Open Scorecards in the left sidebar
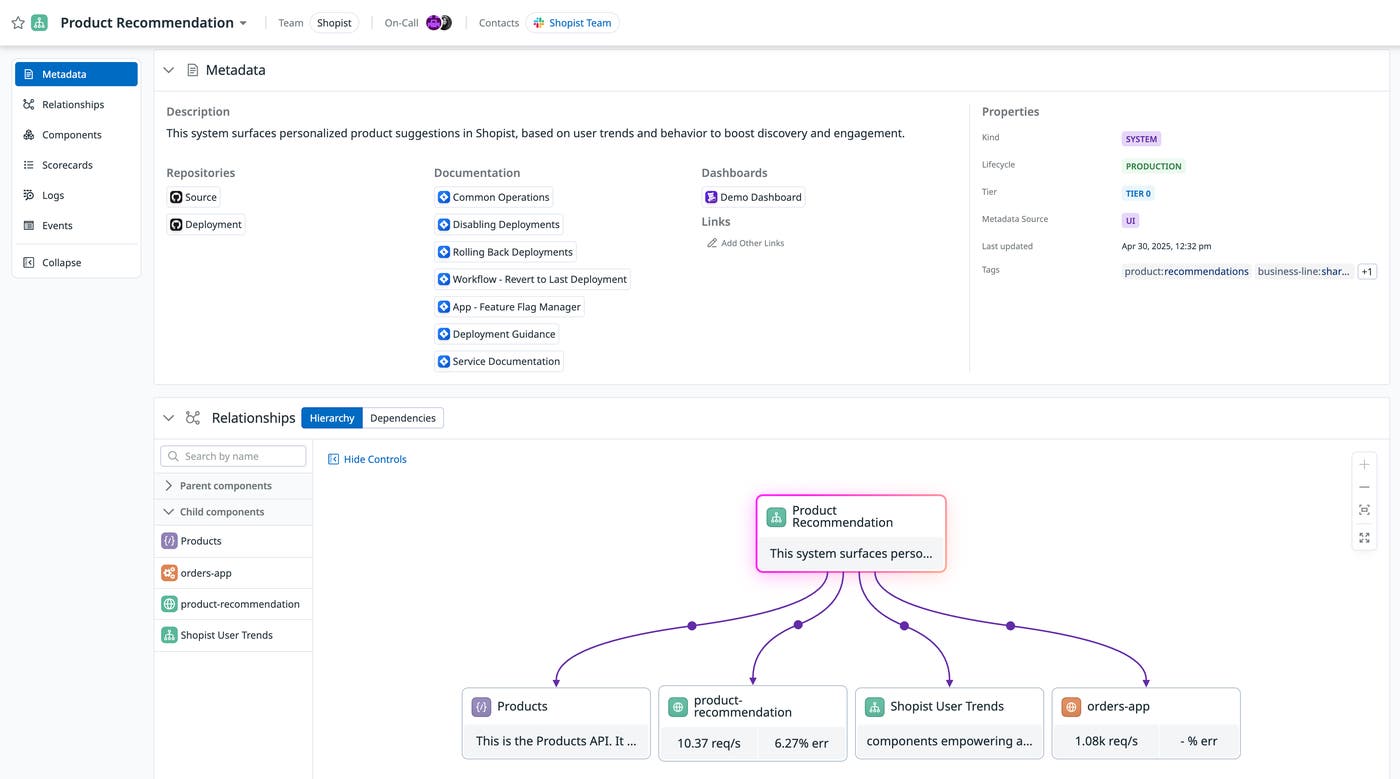Image resolution: width=1400 pixels, height=779 pixels. coord(67,165)
